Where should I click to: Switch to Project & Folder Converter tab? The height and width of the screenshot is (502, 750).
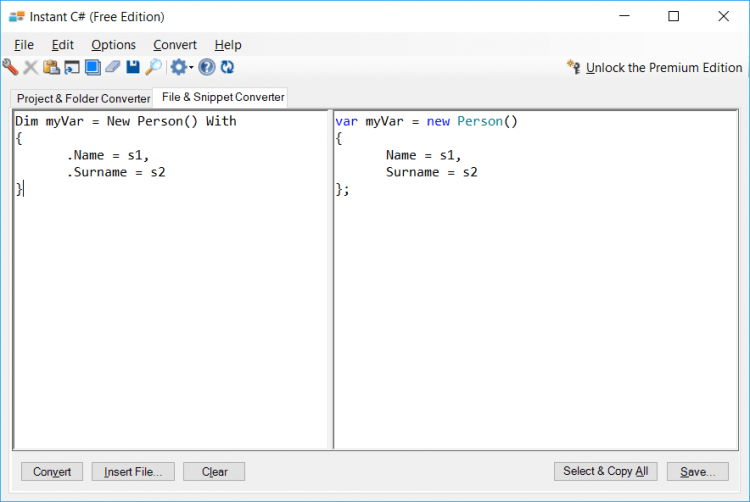click(83, 99)
